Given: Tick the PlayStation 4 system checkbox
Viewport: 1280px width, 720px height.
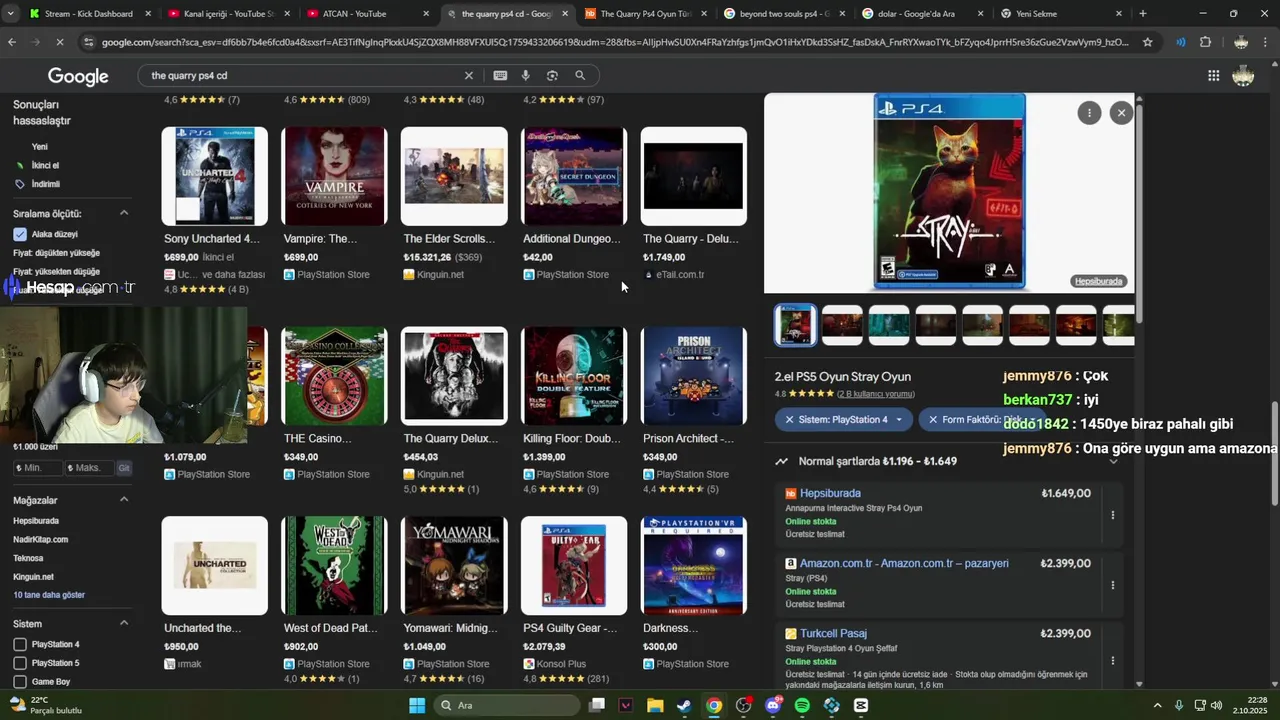Looking at the screenshot, I should coord(20,644).
